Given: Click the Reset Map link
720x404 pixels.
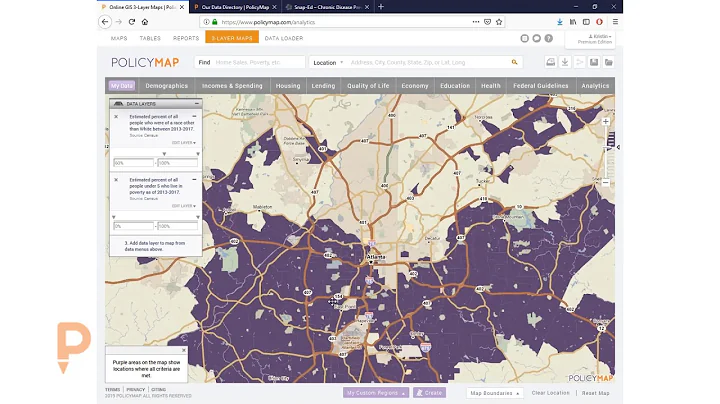Looking at the screenshot, I should pos(596,393).
